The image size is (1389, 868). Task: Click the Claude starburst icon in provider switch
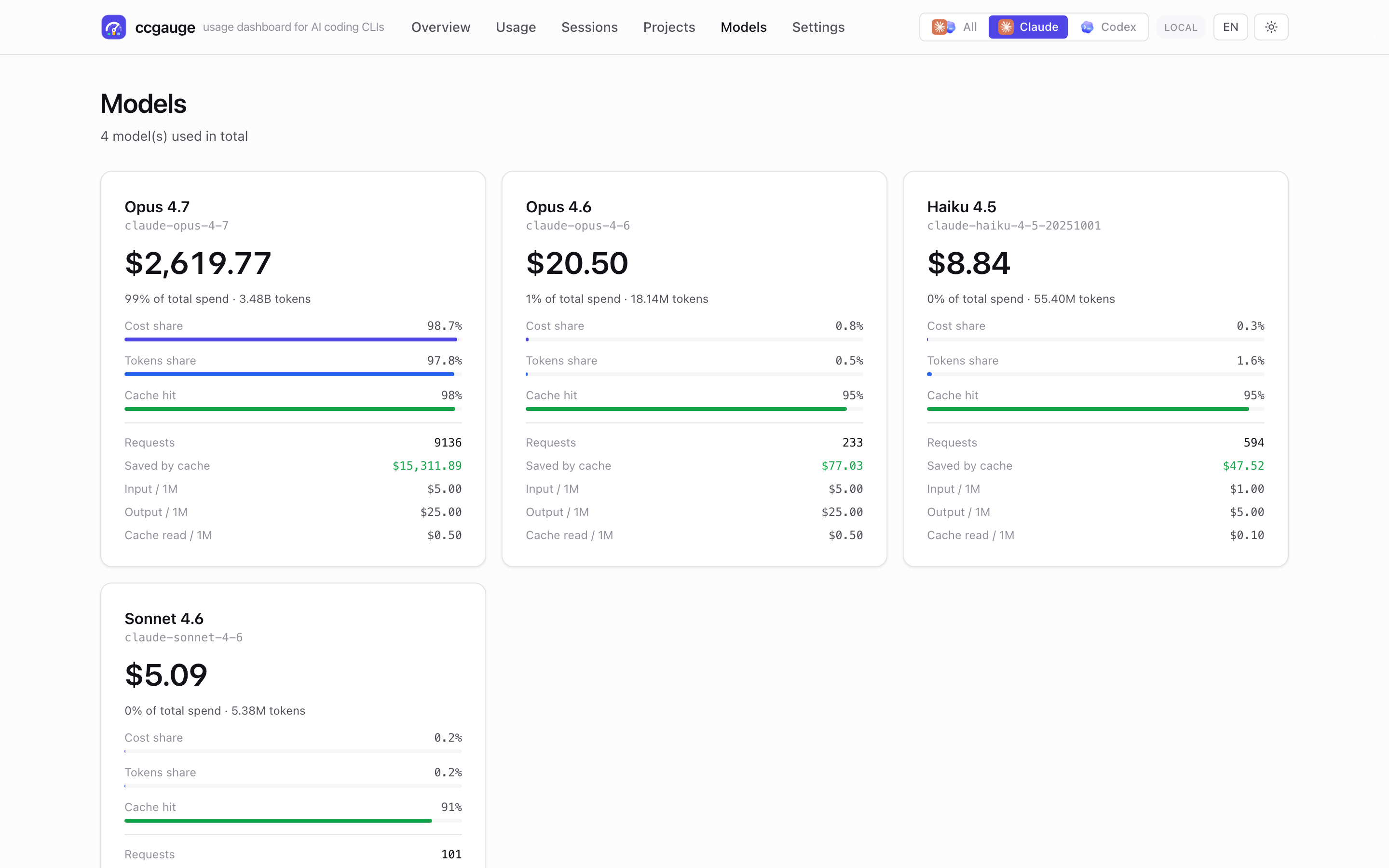(x=1006, y=27)
